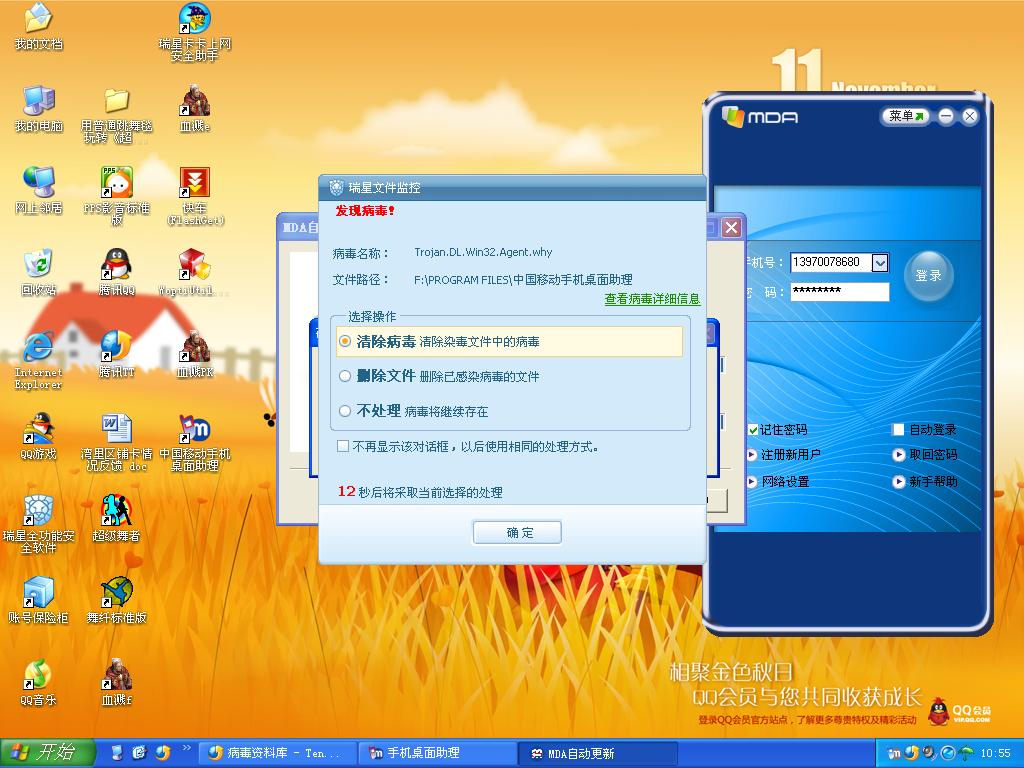Launch 血诛e desktop shortcut
The image size is (1024, 768).
pyautogui.click(x=195, y=108)
